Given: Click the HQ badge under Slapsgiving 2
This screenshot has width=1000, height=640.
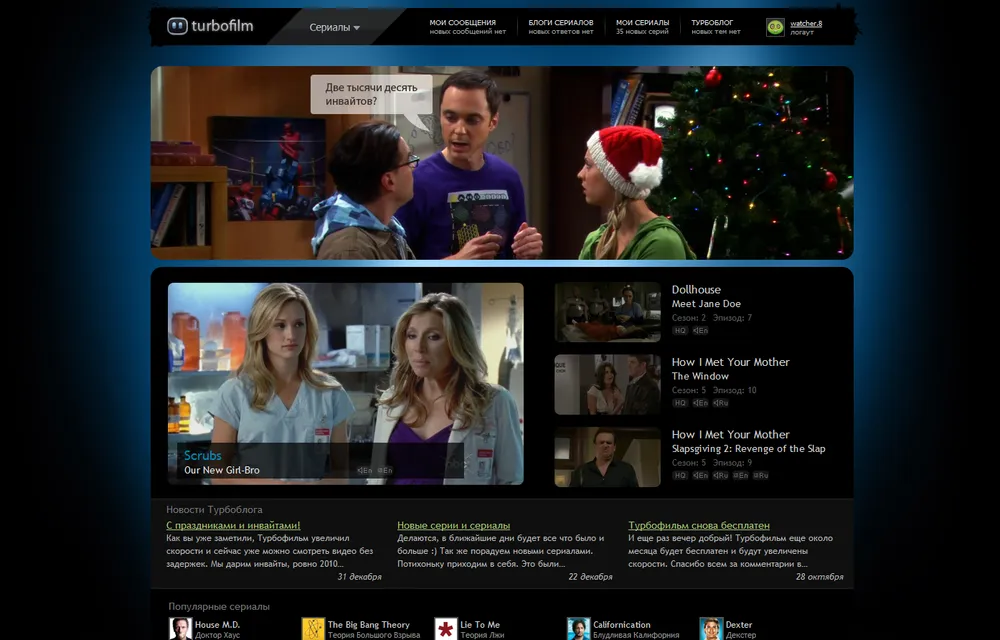Looking at the screenshot, I should click(680, 476).
